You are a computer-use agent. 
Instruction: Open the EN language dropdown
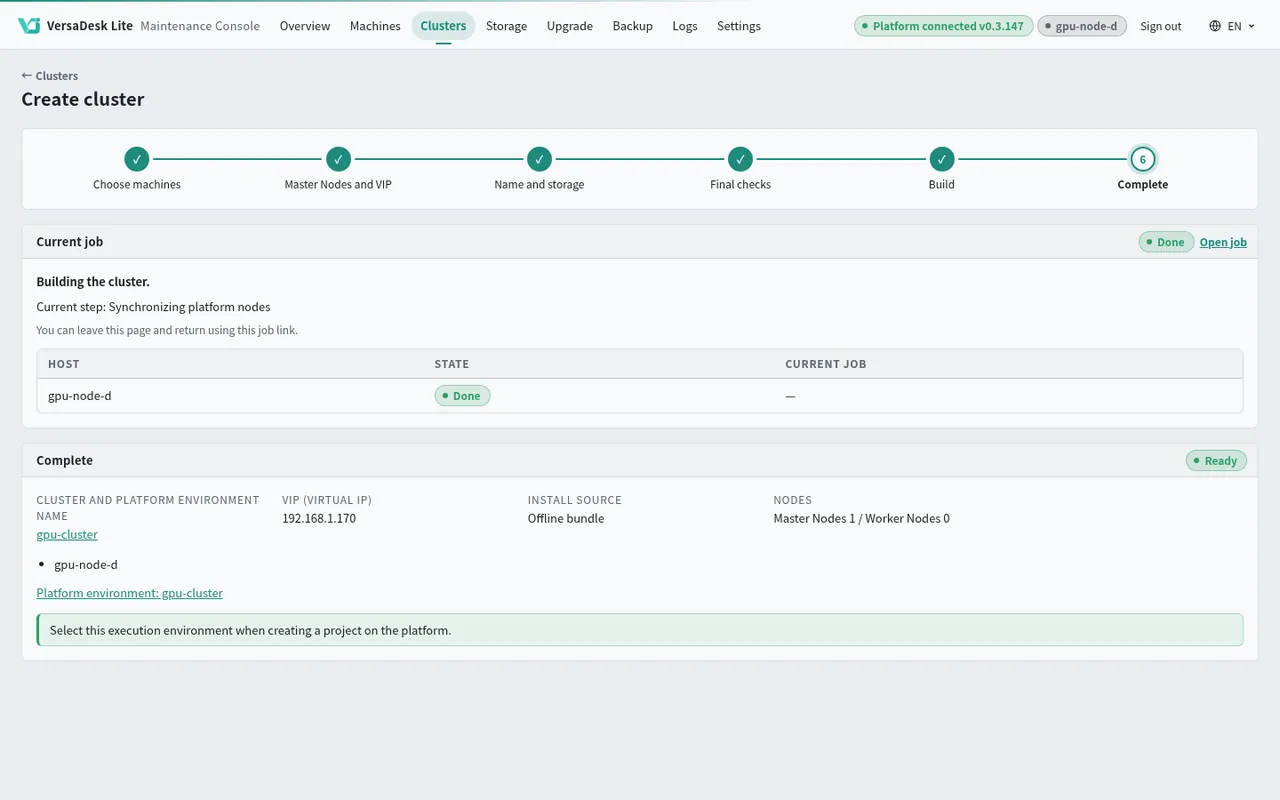pos(1232,26)
